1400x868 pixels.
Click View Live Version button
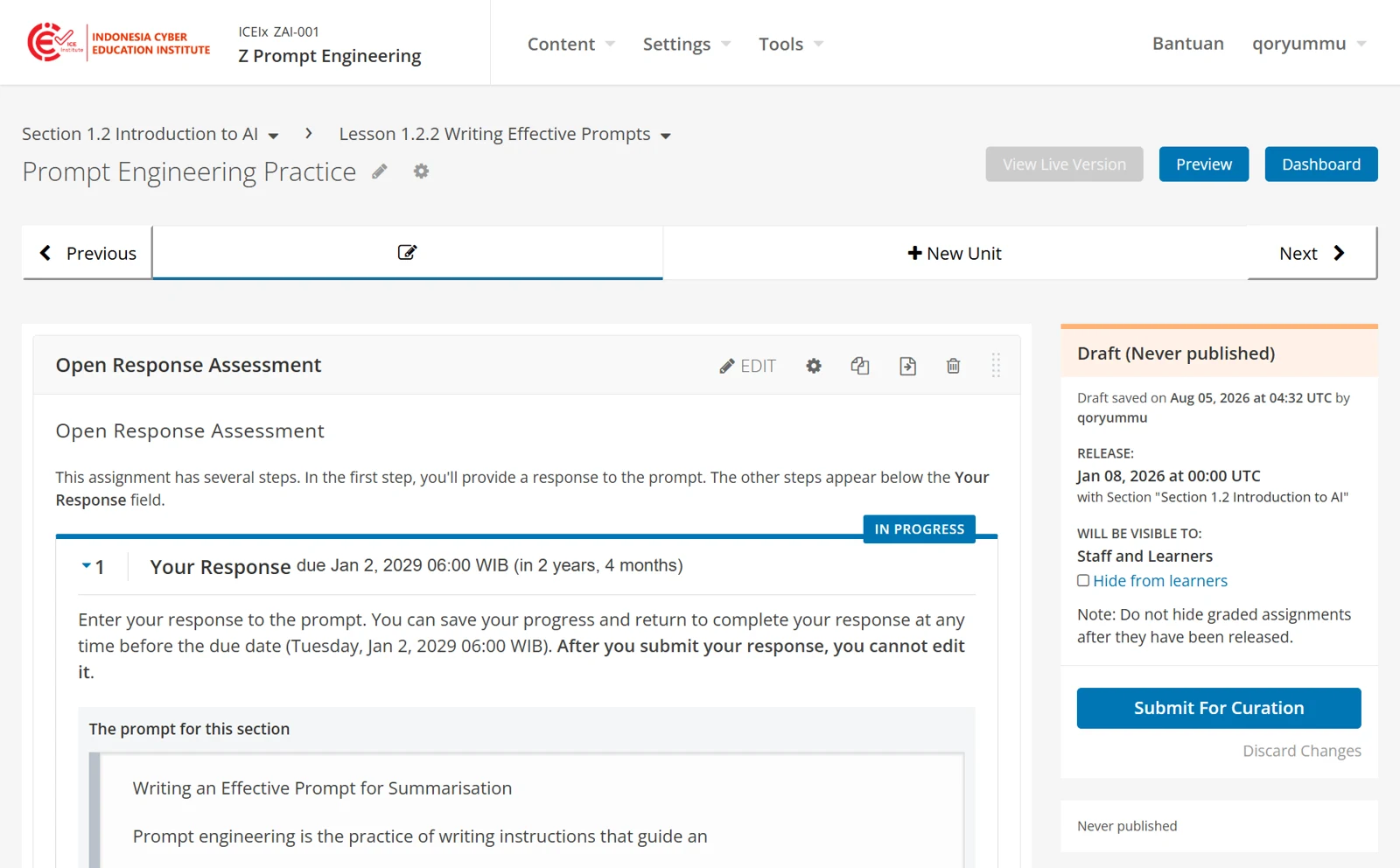coord(1064,164)
